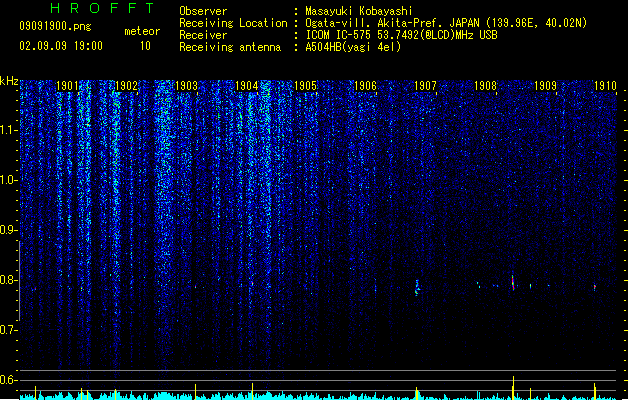
Task: Click the 0.9 kHz axis label
Action: [9, 230]
